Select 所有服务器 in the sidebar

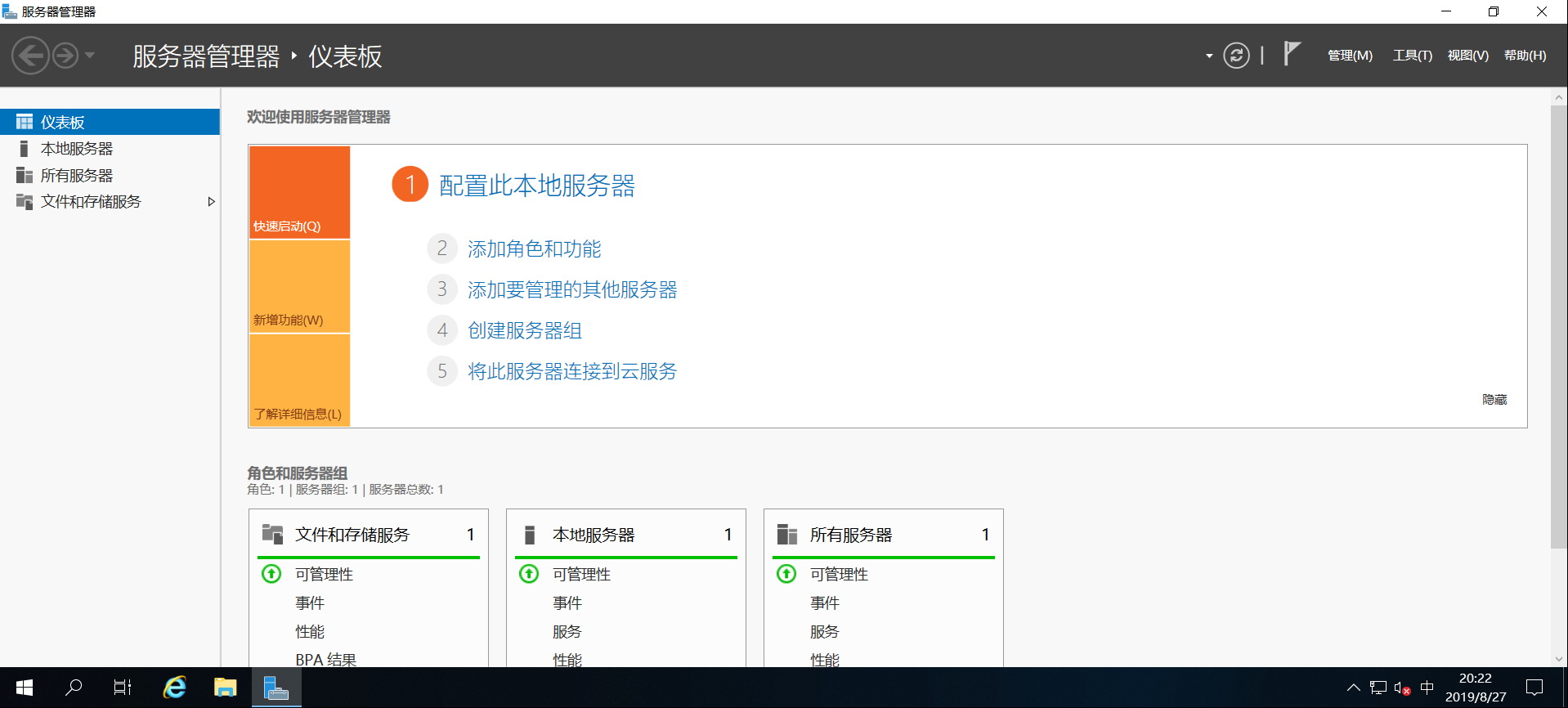point(110,175)
